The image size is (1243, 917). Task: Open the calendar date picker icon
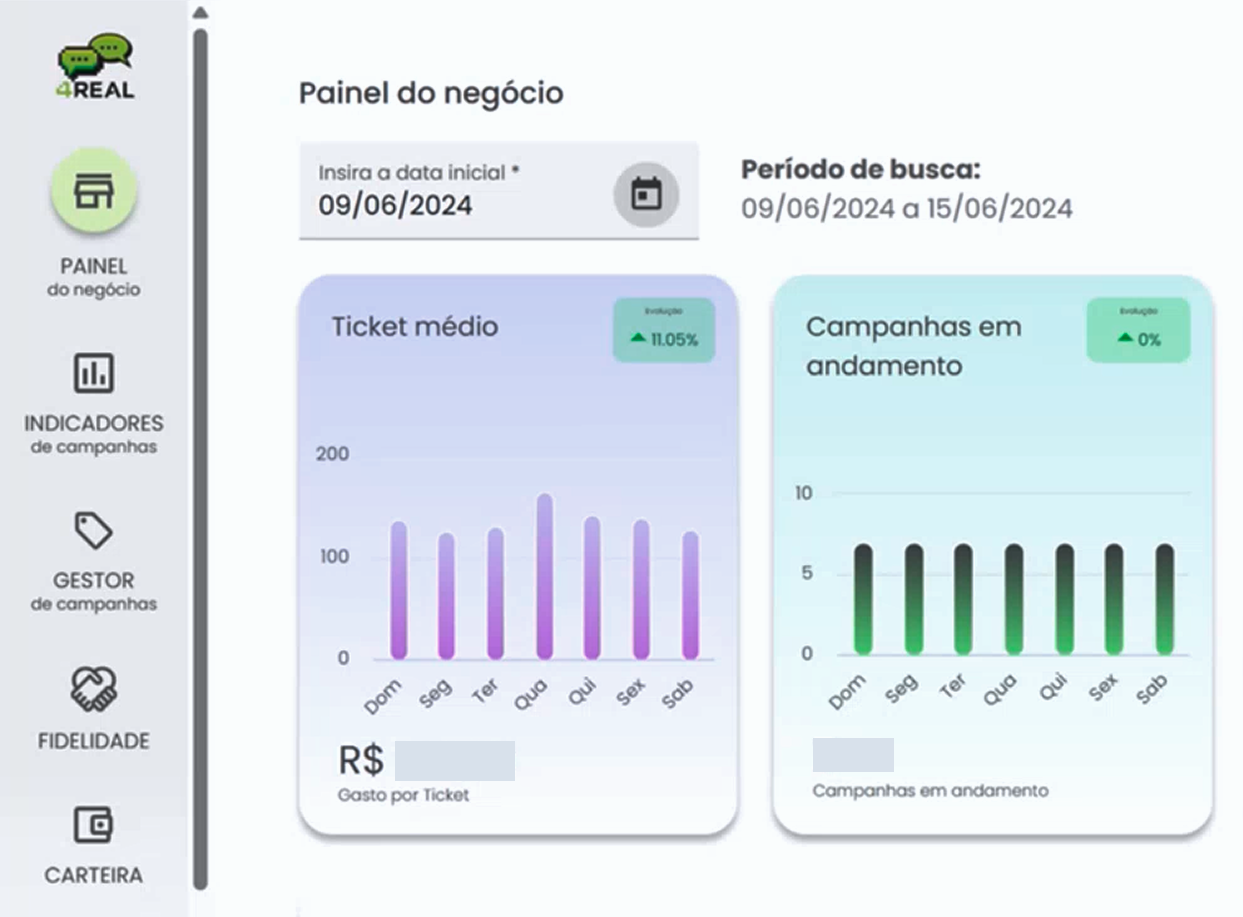pos(646,194)
